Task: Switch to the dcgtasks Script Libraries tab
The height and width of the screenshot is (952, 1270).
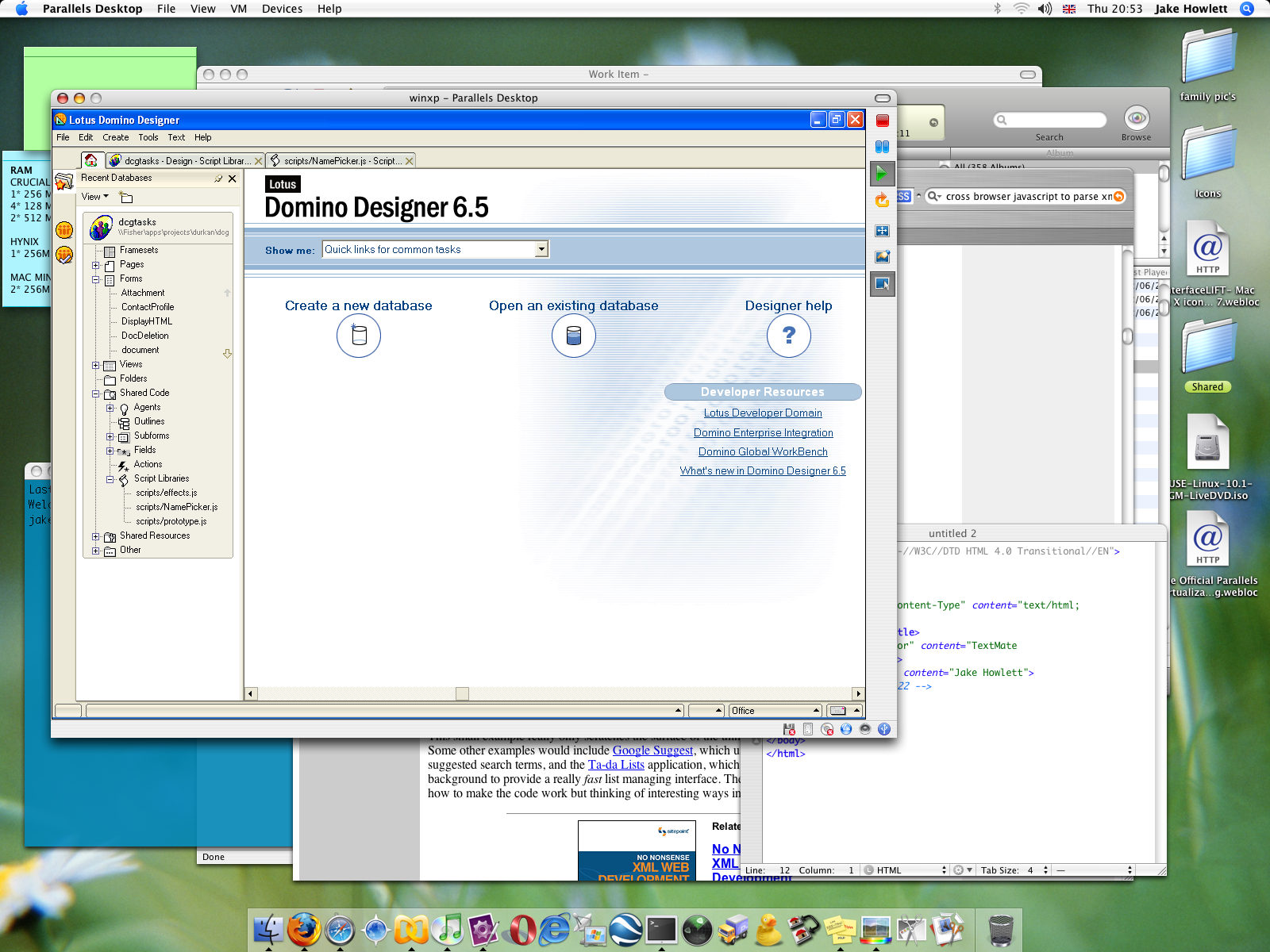Action: [186, 160]
